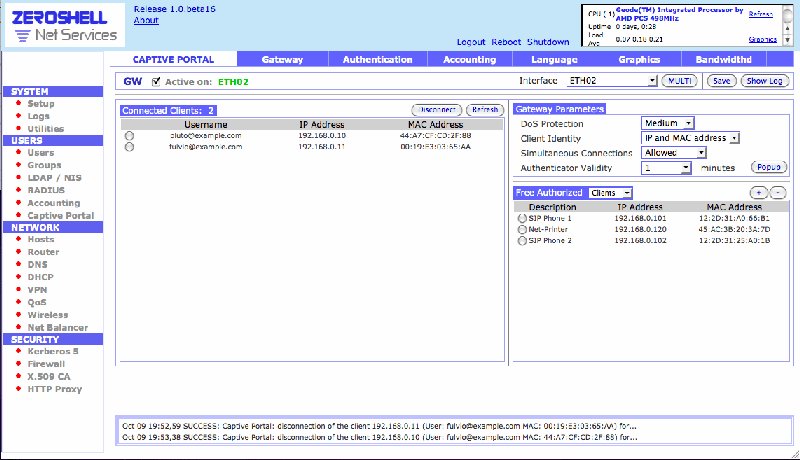Viewport: 800px width, 460px height.
Task: Choose the Net-Printer radio button
Action: 521,229
